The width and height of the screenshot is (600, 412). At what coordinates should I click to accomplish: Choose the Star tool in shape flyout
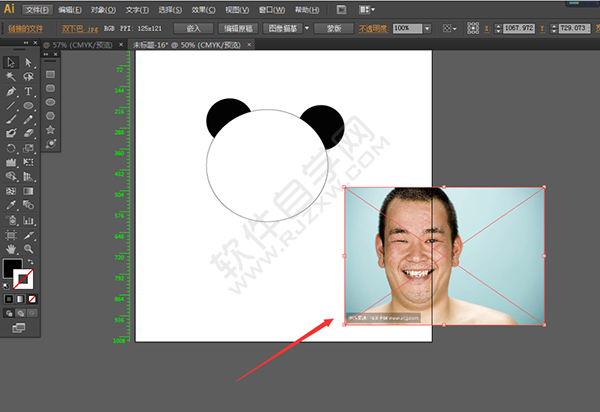point(50,130)
